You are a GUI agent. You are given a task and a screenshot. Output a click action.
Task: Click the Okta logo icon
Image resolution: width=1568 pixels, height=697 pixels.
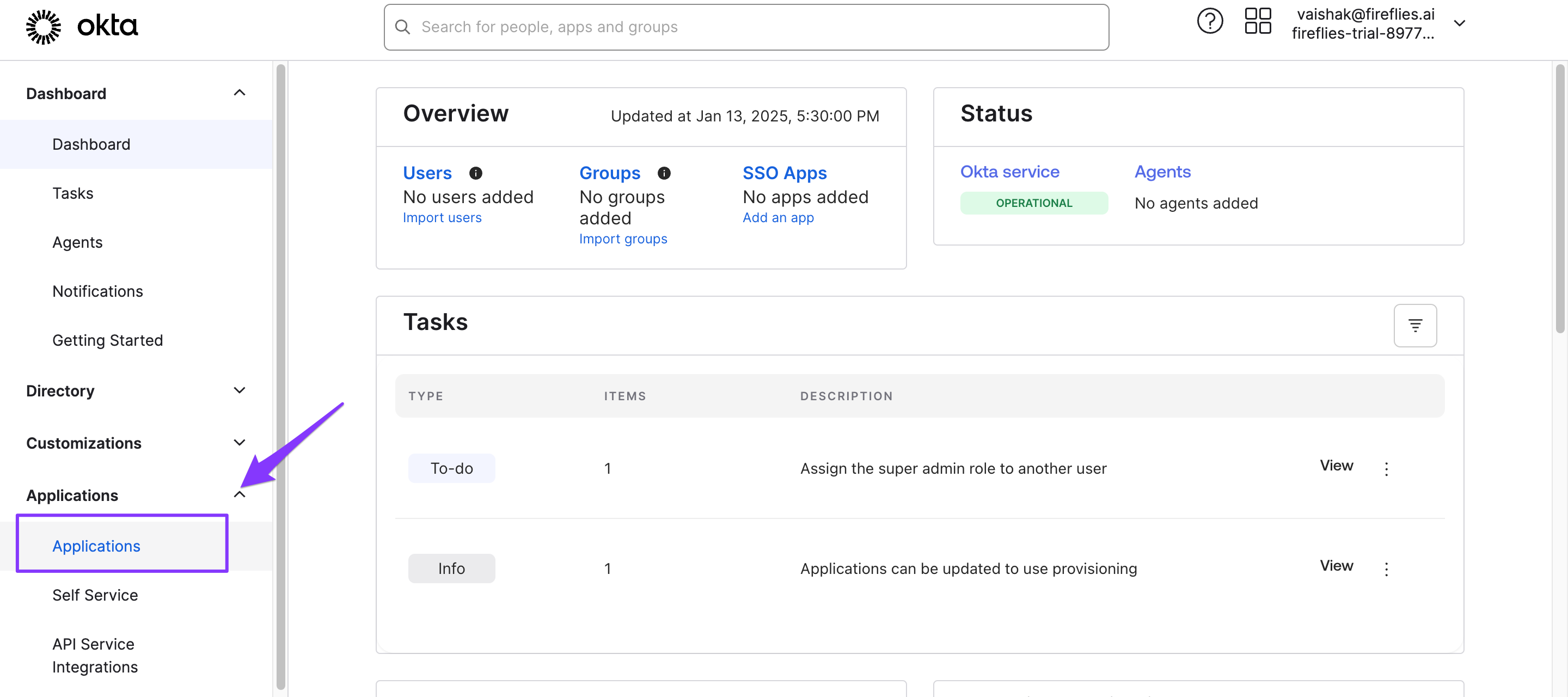(x=43, y=26)
